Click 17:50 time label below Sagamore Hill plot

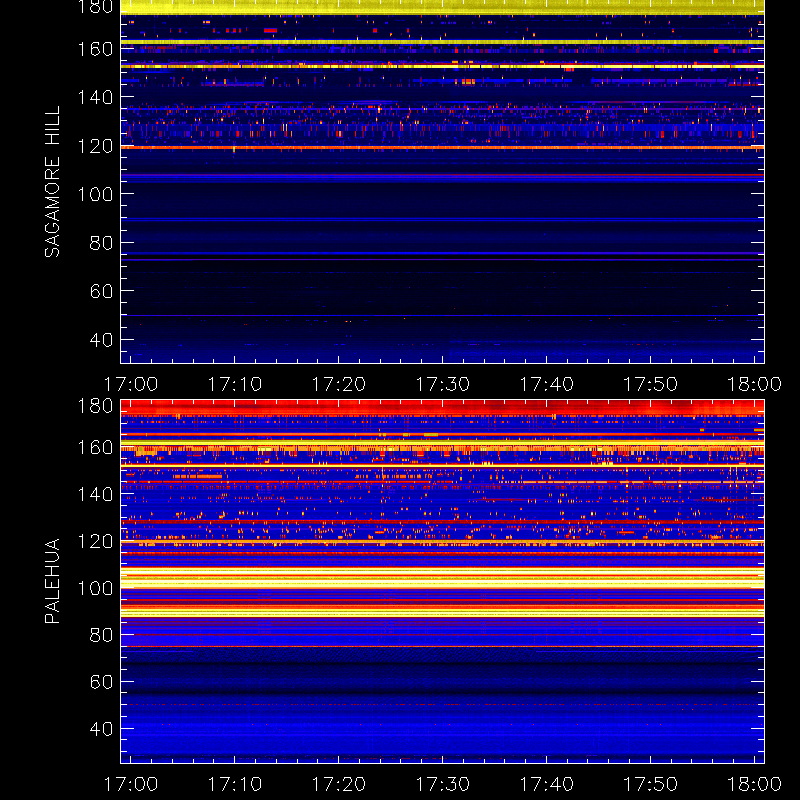tap(651, 384)
